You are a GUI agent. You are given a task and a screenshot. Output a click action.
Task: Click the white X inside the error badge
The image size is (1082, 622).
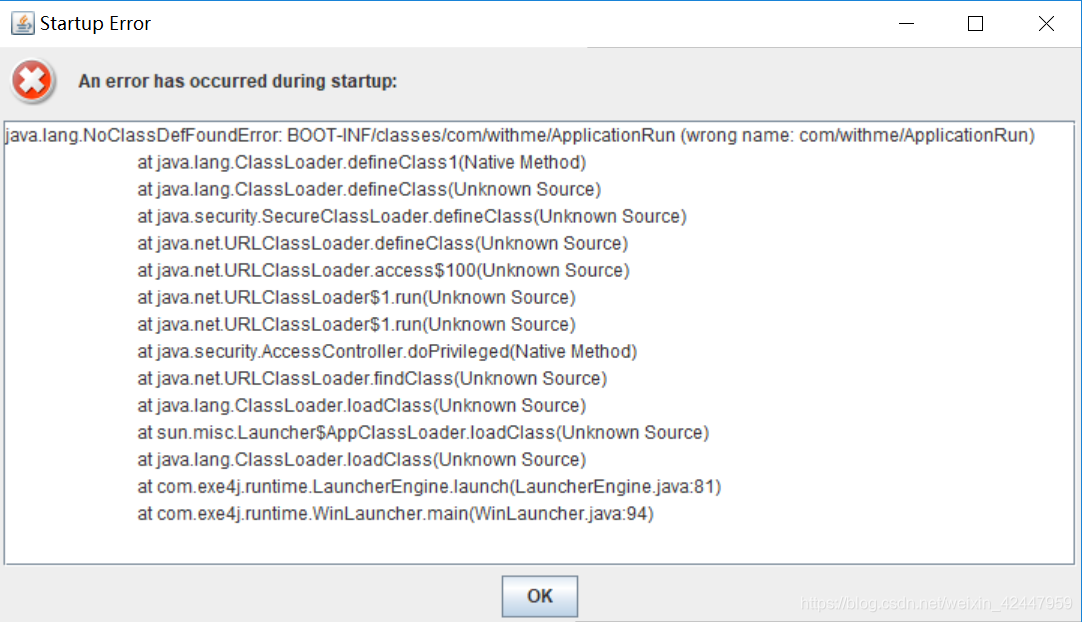(31, 80)
